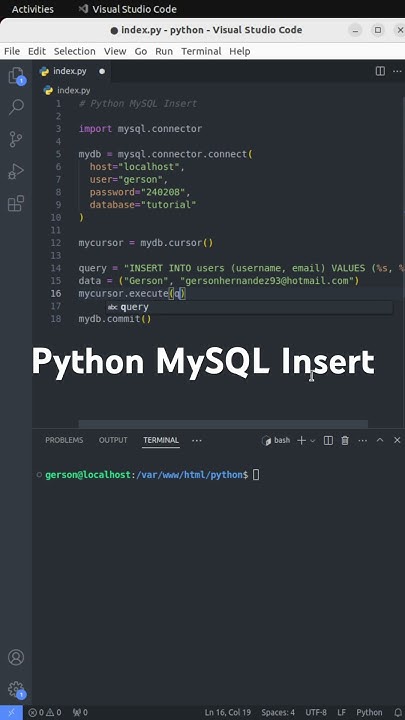Click the mydb.commit() line
Viewport: 405px width, 720px height.
115,319
